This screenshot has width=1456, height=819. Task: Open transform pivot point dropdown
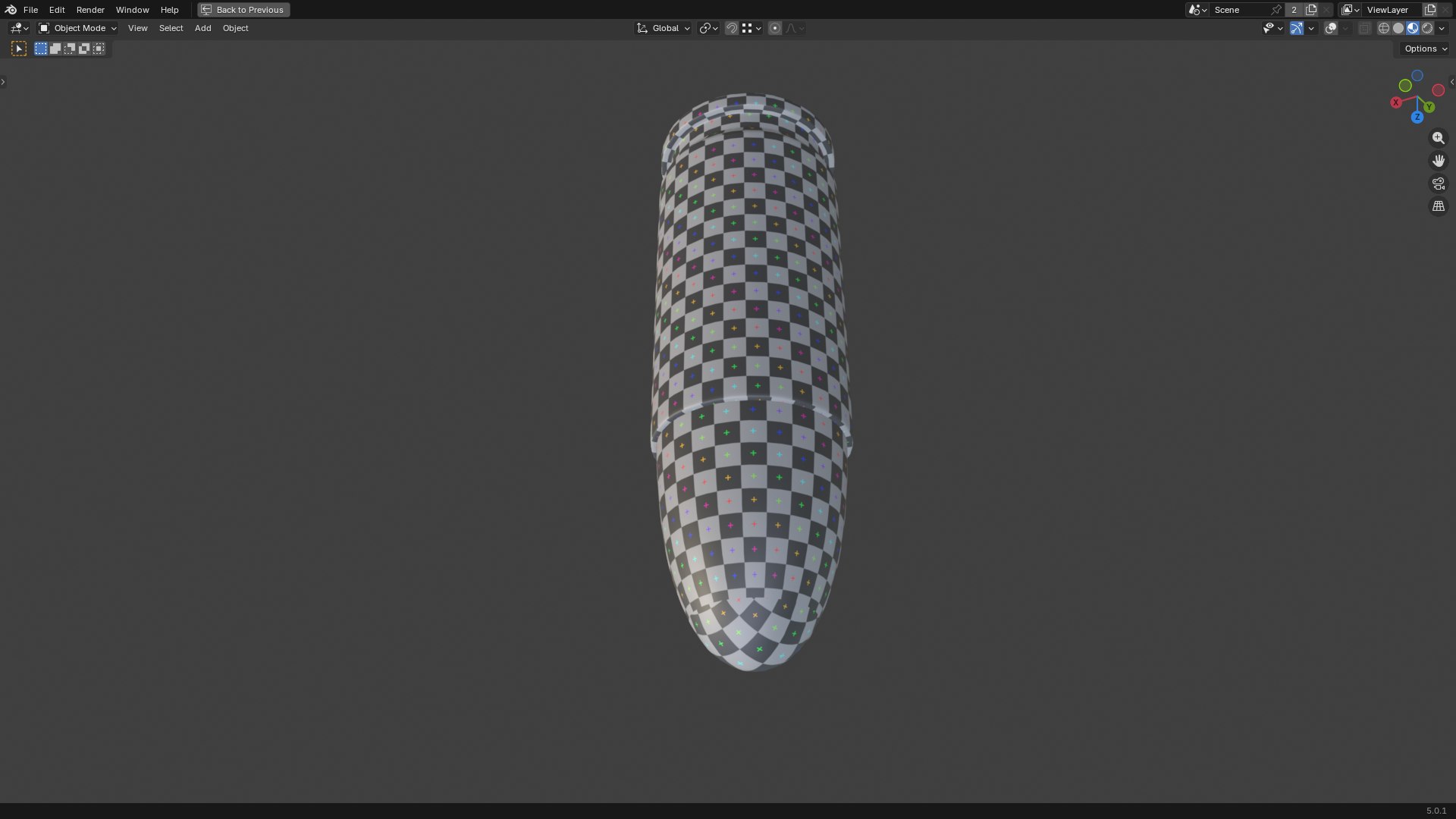pos(708,28)
